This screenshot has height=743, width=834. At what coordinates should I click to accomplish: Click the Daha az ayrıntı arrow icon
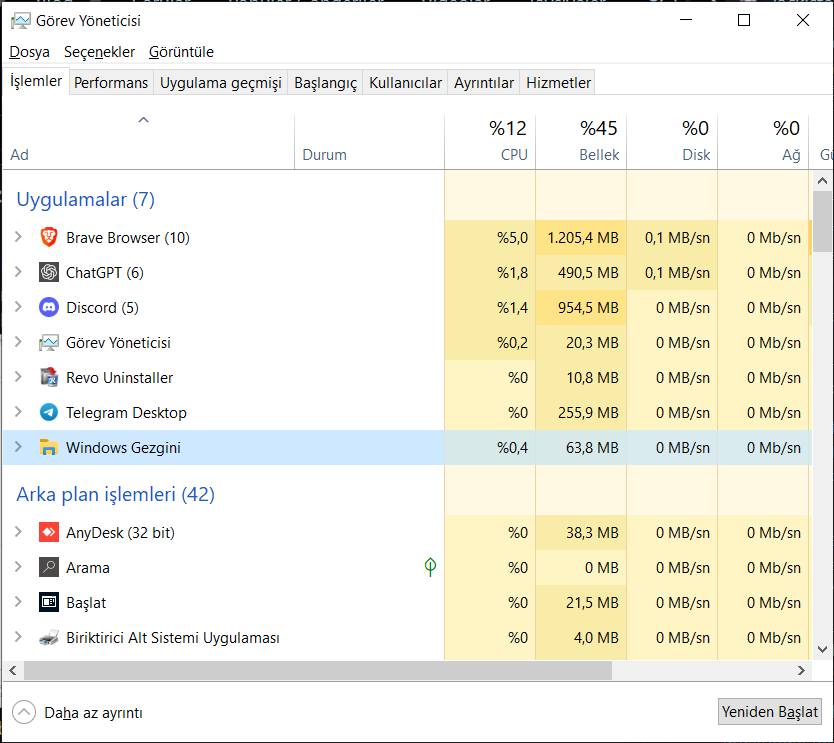[24, 712]
